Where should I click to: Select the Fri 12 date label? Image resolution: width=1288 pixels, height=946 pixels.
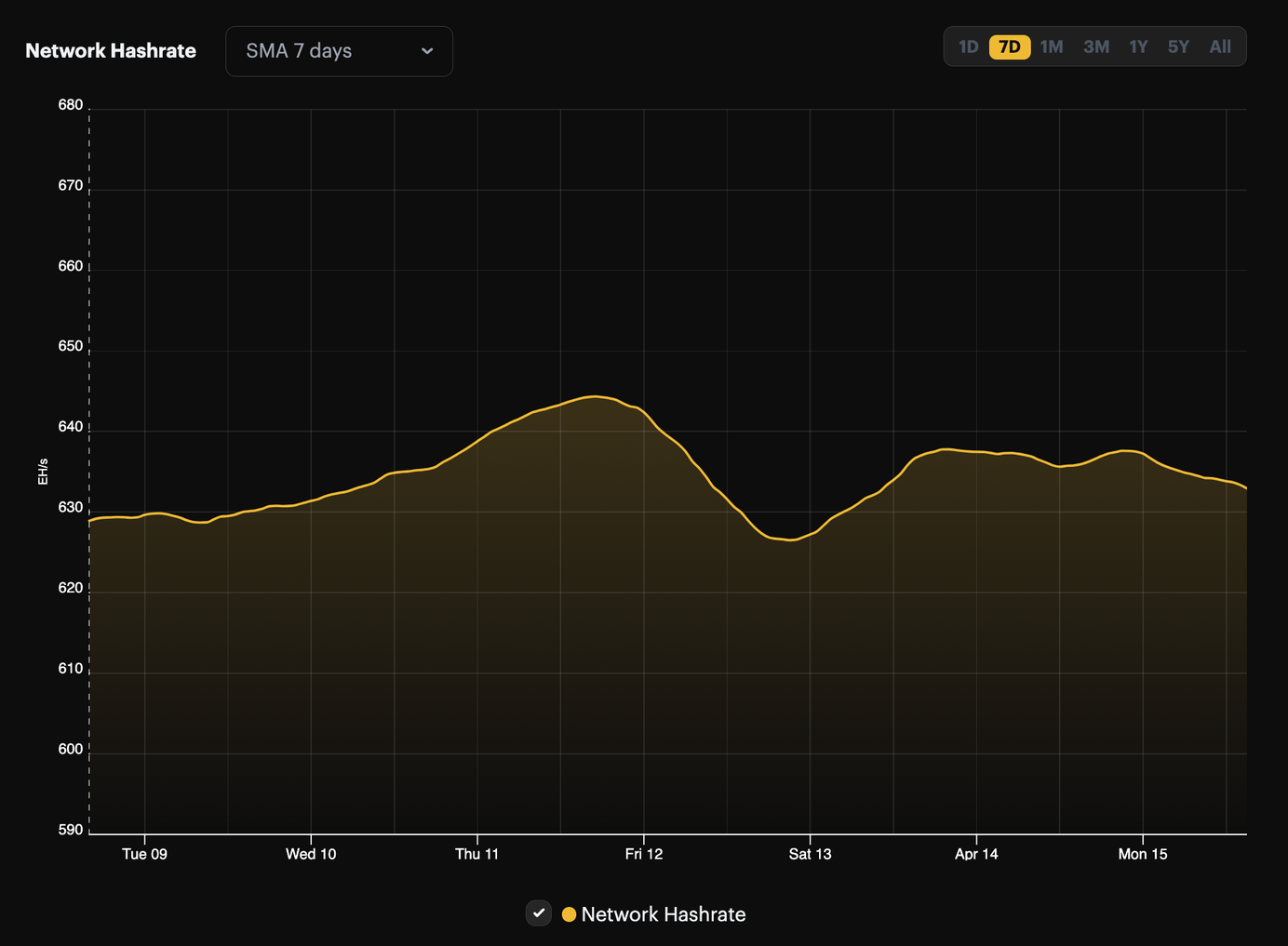click(644, 853)
